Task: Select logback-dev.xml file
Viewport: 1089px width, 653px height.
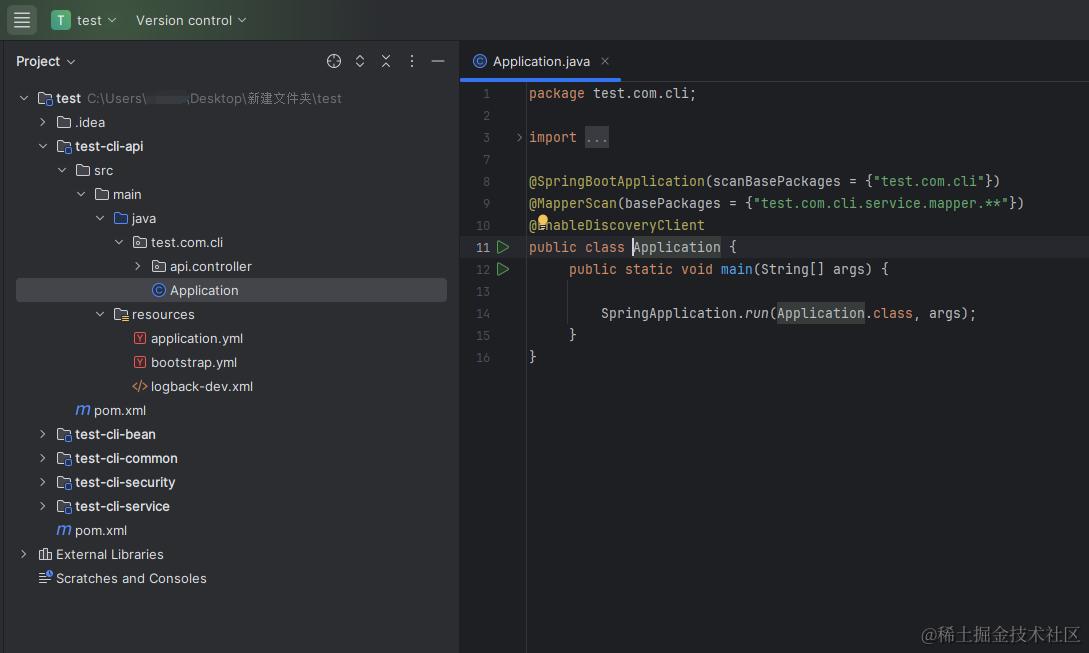Action: point(201,386)
